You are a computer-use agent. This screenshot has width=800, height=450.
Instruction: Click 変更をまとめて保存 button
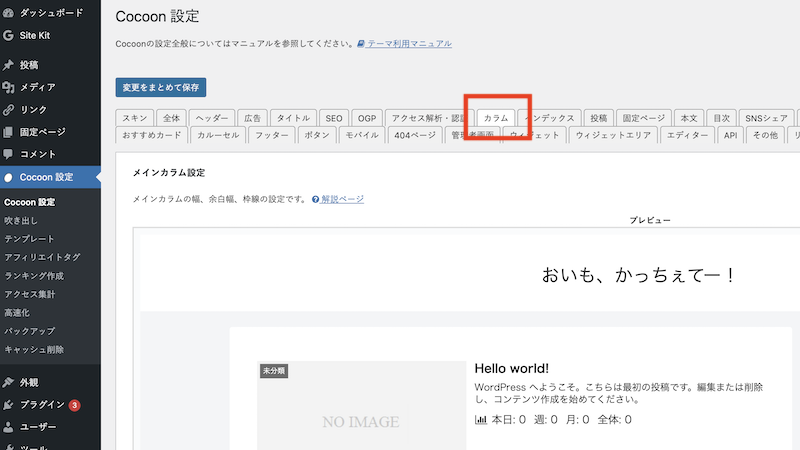[161, 87]
